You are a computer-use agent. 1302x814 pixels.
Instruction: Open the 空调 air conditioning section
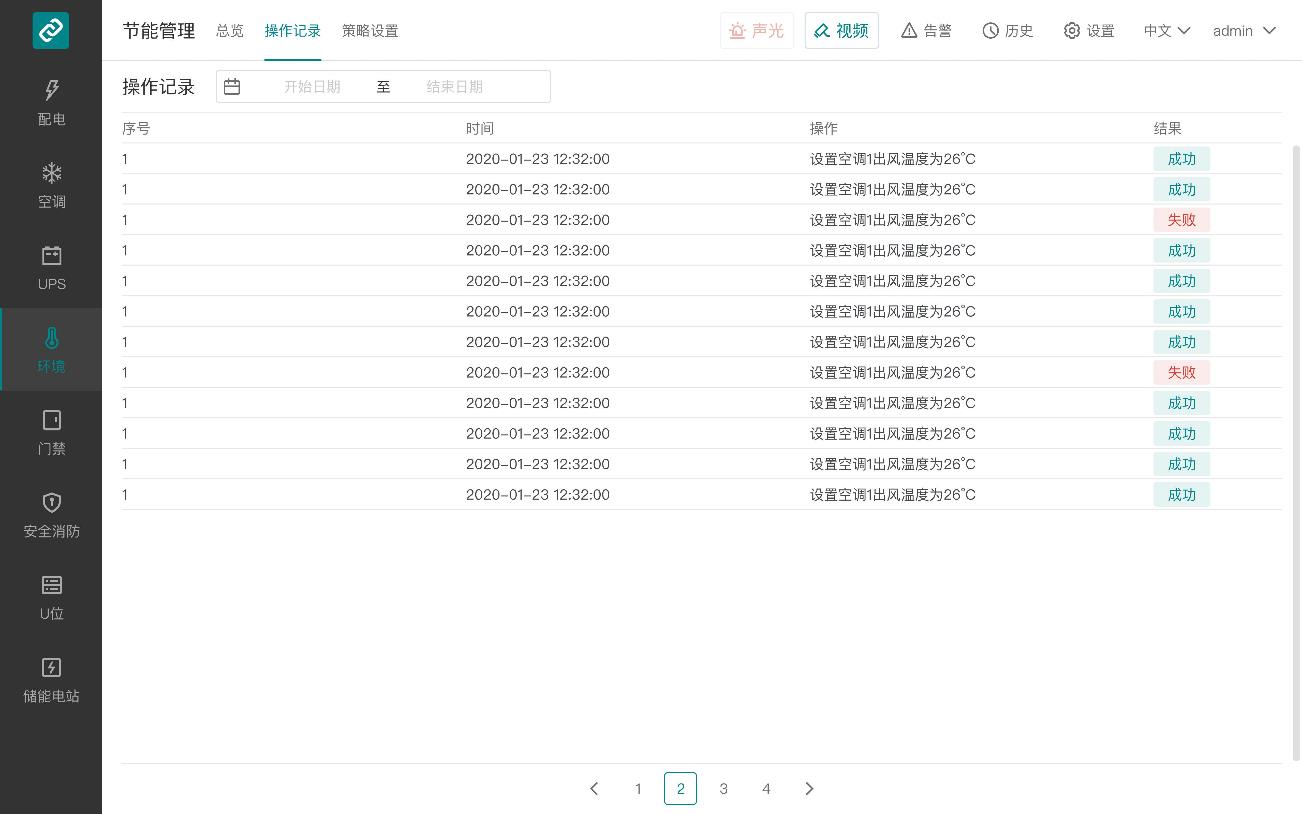(x=51, y=186)
